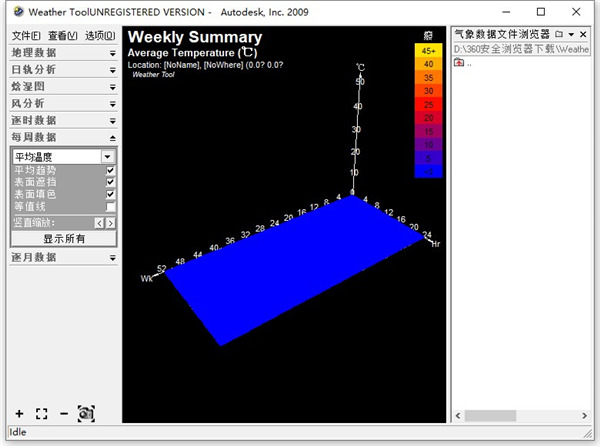This screenshot has width=600, height=446.
Task: Click the yellow 45+ legend color swatch
Action: tap(427, 50)
